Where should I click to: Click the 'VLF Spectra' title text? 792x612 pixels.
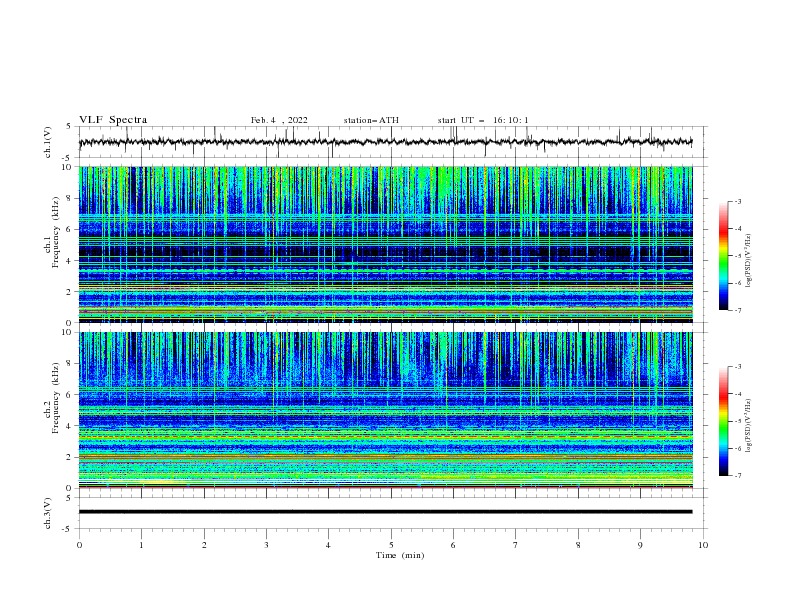click(113, 120)
